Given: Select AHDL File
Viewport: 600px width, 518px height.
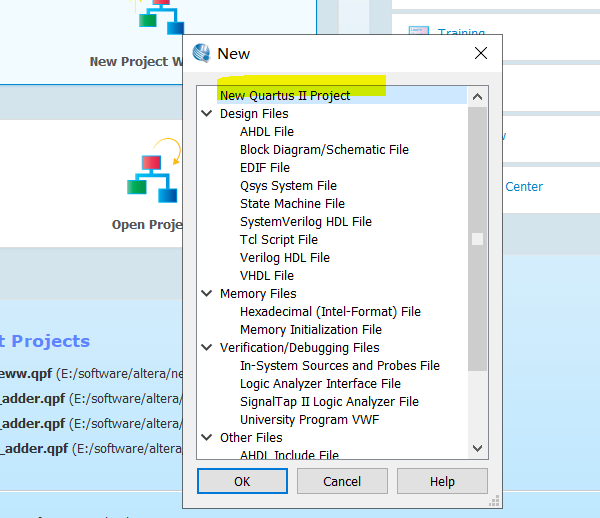Looking at the screenshot, I should pyautogui.click(x=267, y=132).
